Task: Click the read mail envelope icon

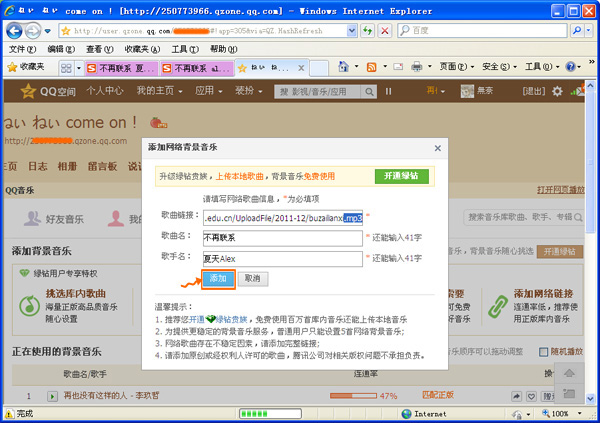Action: tap(398, 67)
